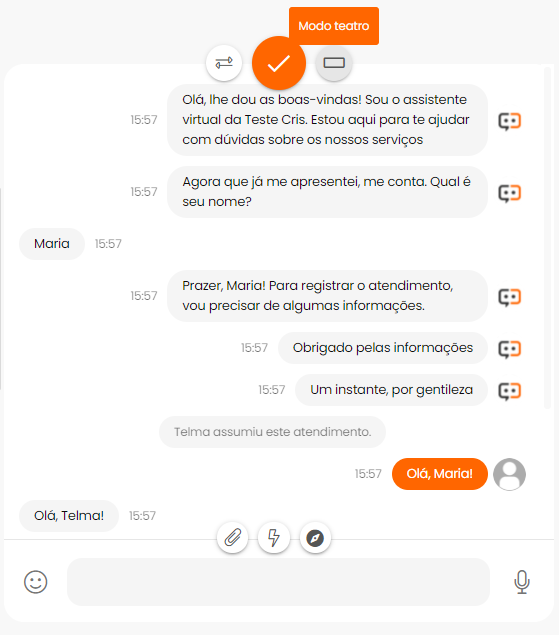Open quick replies via the lightning bolt icon
Image resolution: width=559 pixels, height=635 pixels.
[274, 538]
